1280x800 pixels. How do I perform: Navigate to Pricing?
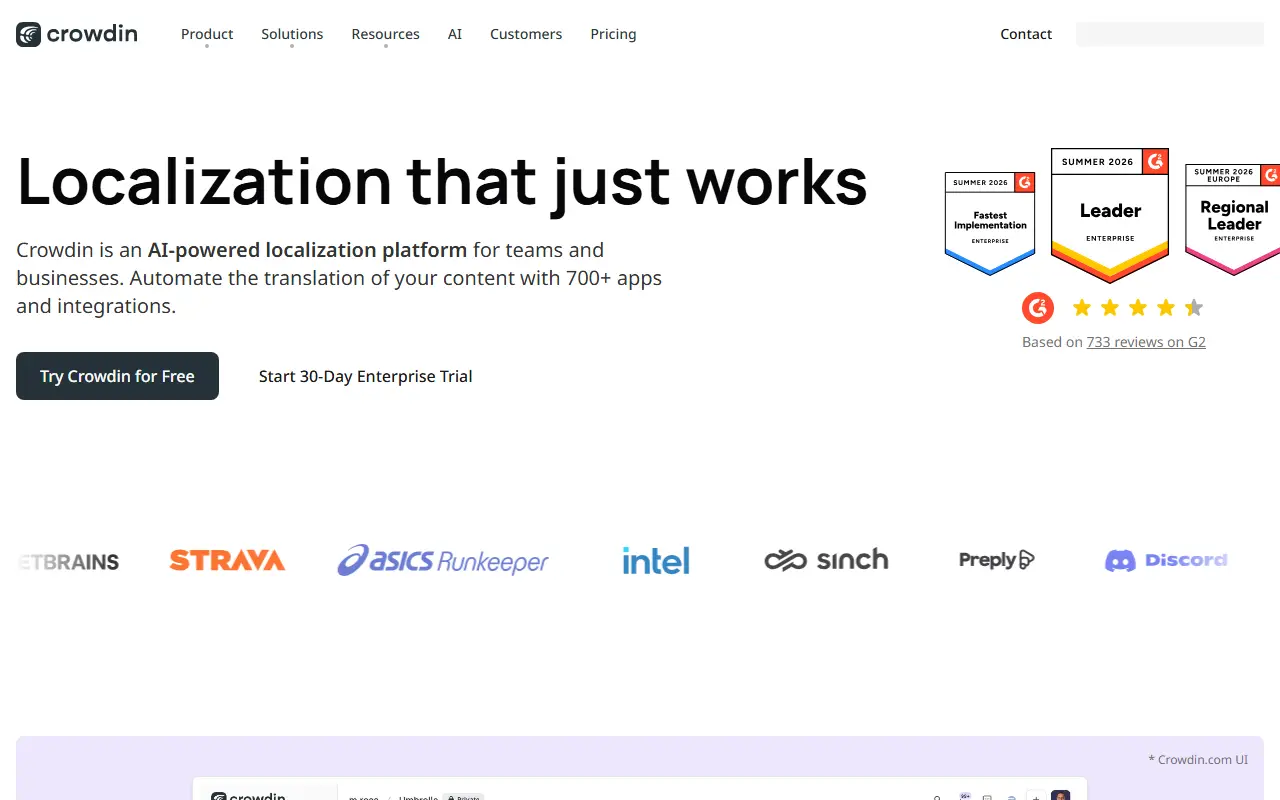coord(613,34)
